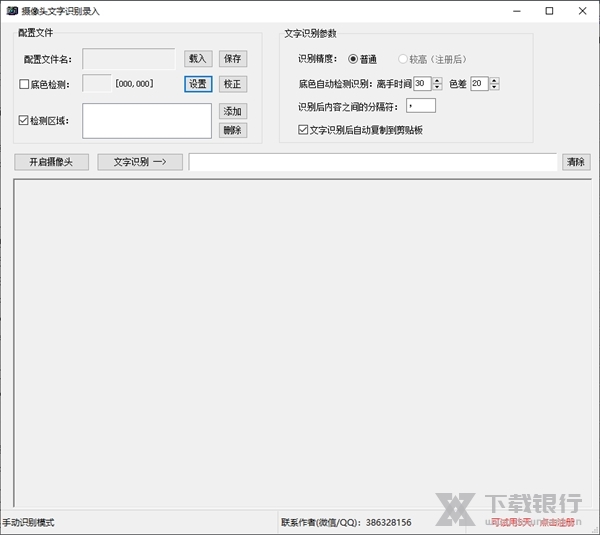600x535 pixels.
Task: Increase 离手时间 value with up arrow
Action: coord(437,80)
